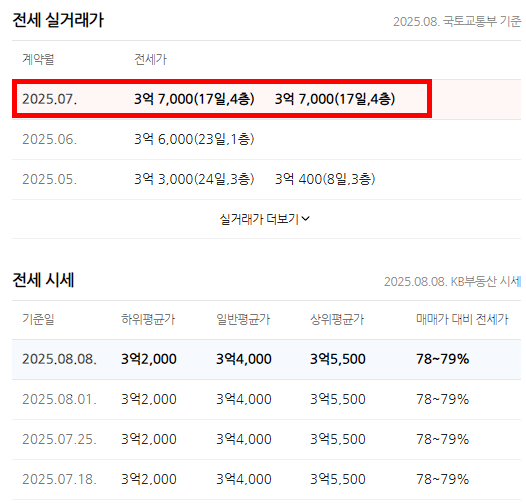The width and height of the screenshot is (526, 503).
Task: Expand 실거래가 더보기 to show more transactions
Action: pos(265,219)
